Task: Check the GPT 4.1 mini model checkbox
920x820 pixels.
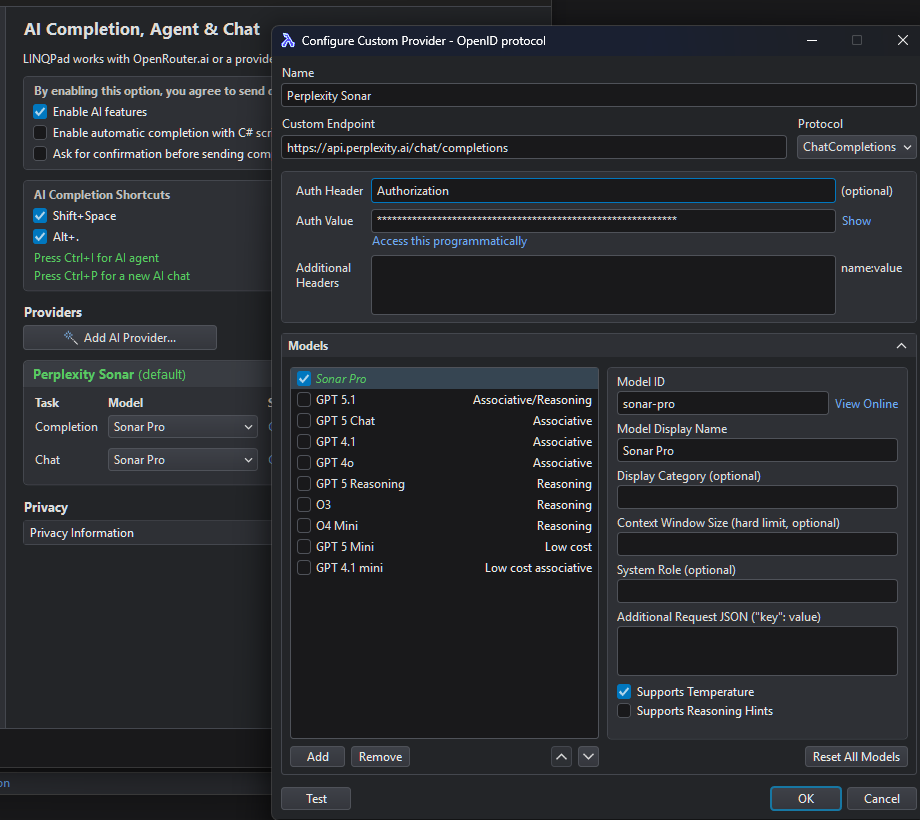Action: [304, 568]
